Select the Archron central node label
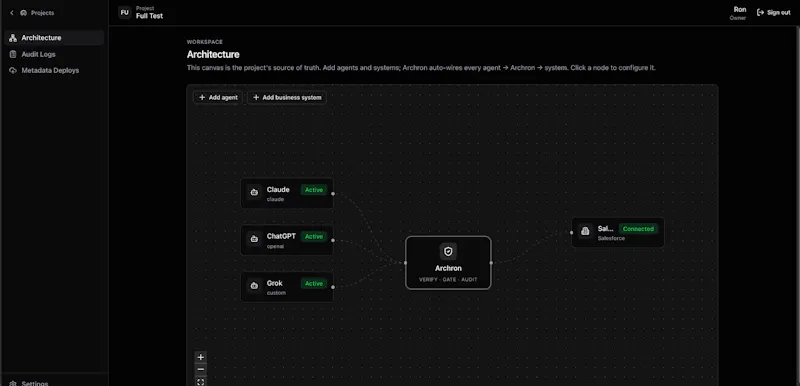The width and height of the screenshot is (800, 386). point(448,268)
